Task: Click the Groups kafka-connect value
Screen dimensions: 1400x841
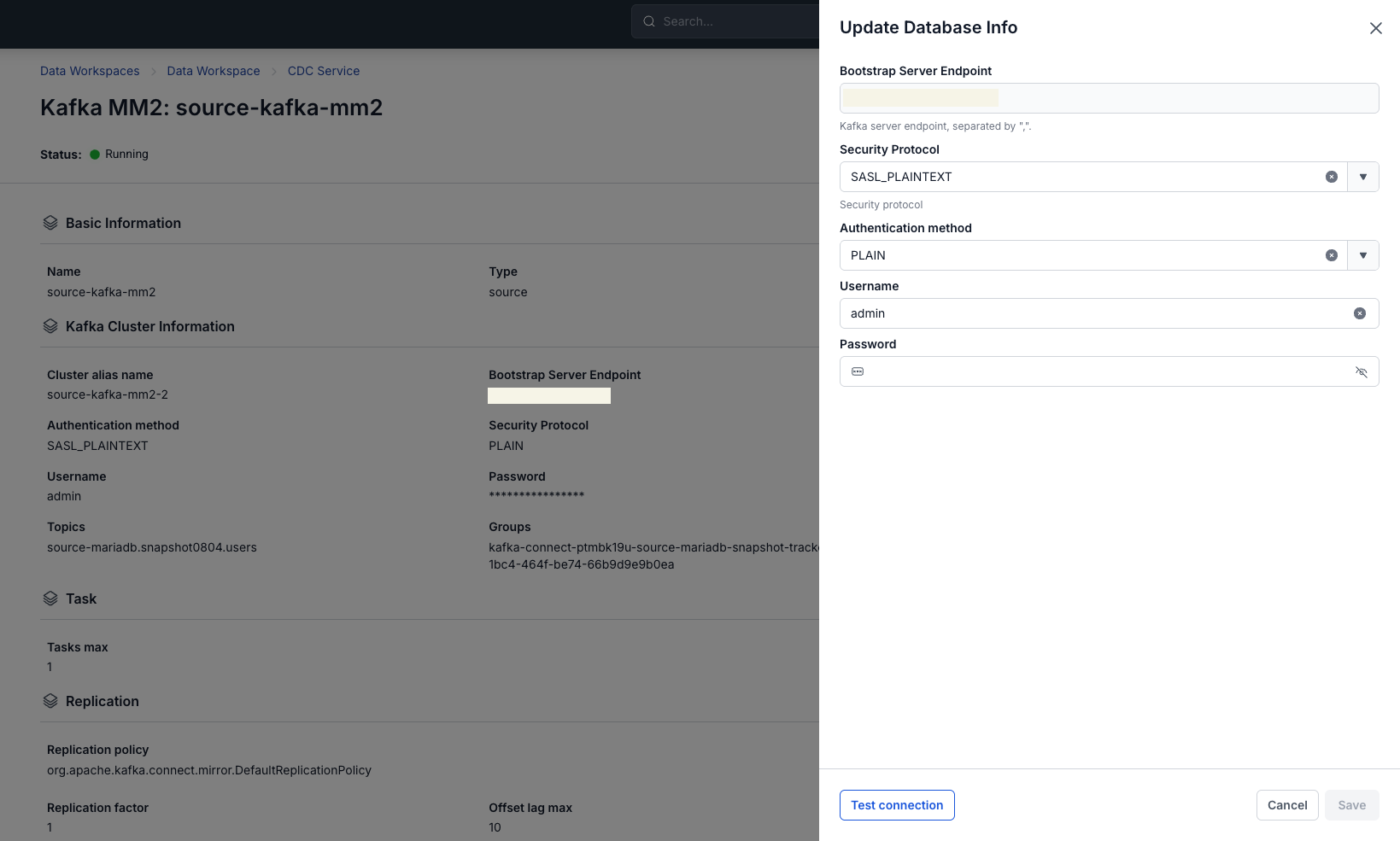Action: coord(653,556)
